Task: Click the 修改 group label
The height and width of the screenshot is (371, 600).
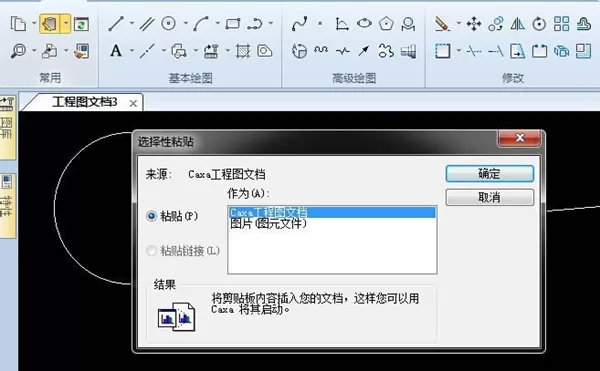Action: coord(512,78)
